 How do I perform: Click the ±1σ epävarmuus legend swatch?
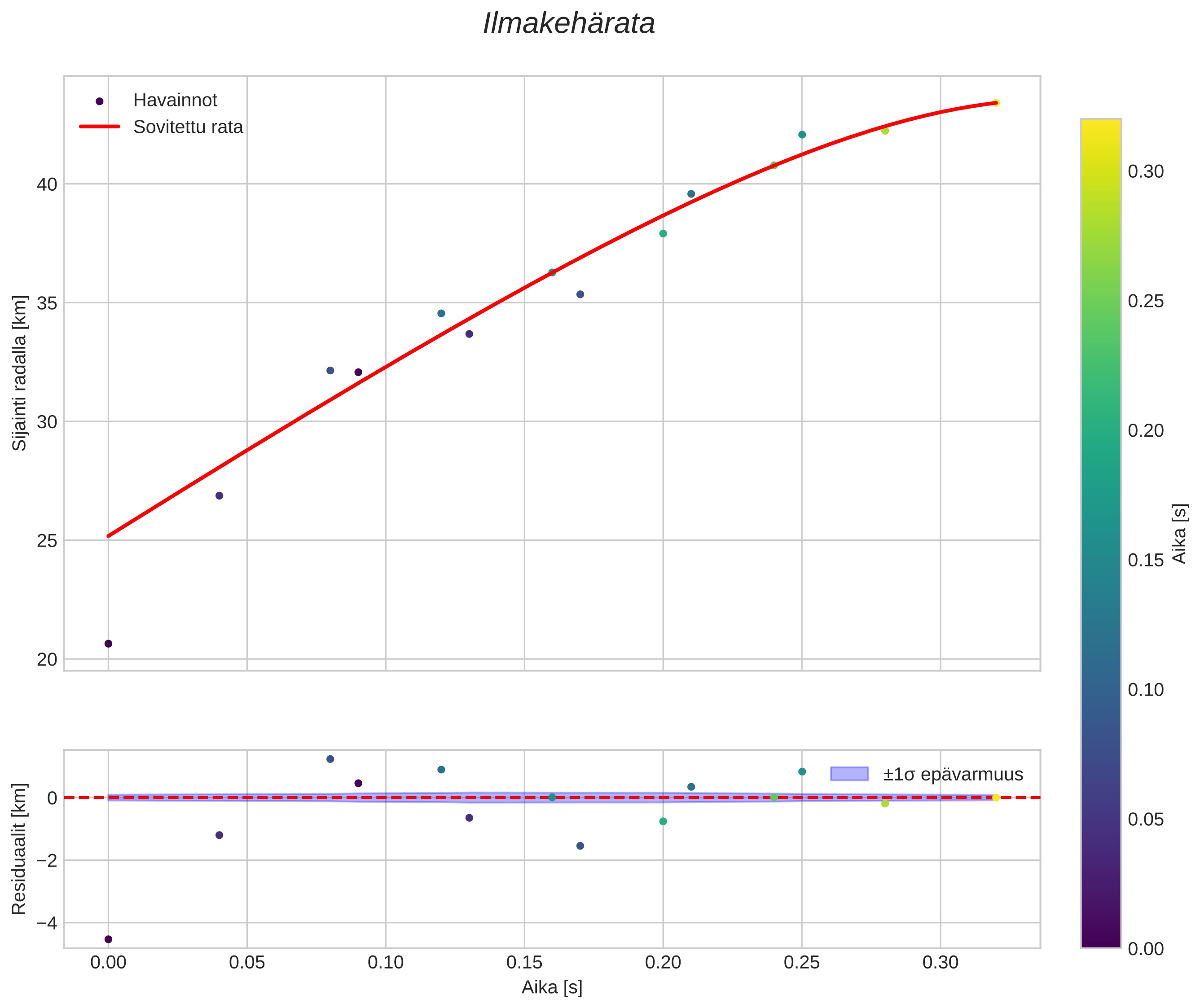[849, 774]
